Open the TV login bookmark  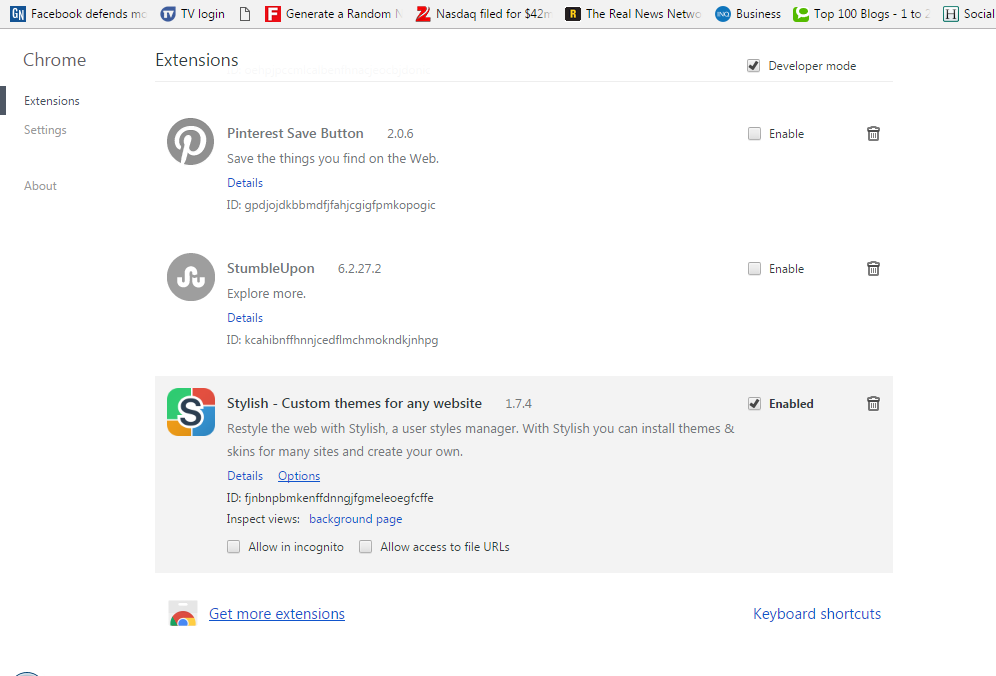click(193, 13)
